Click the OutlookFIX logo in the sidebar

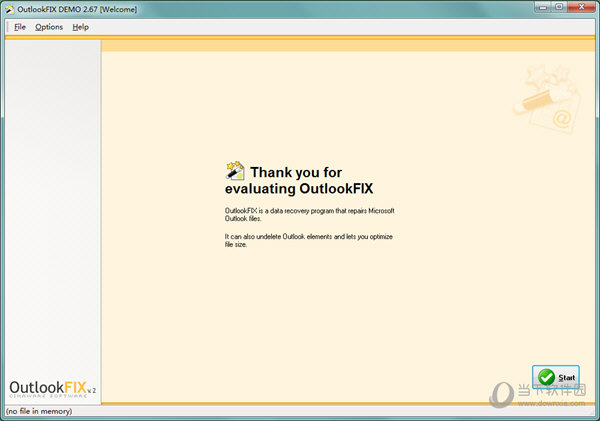52,389
